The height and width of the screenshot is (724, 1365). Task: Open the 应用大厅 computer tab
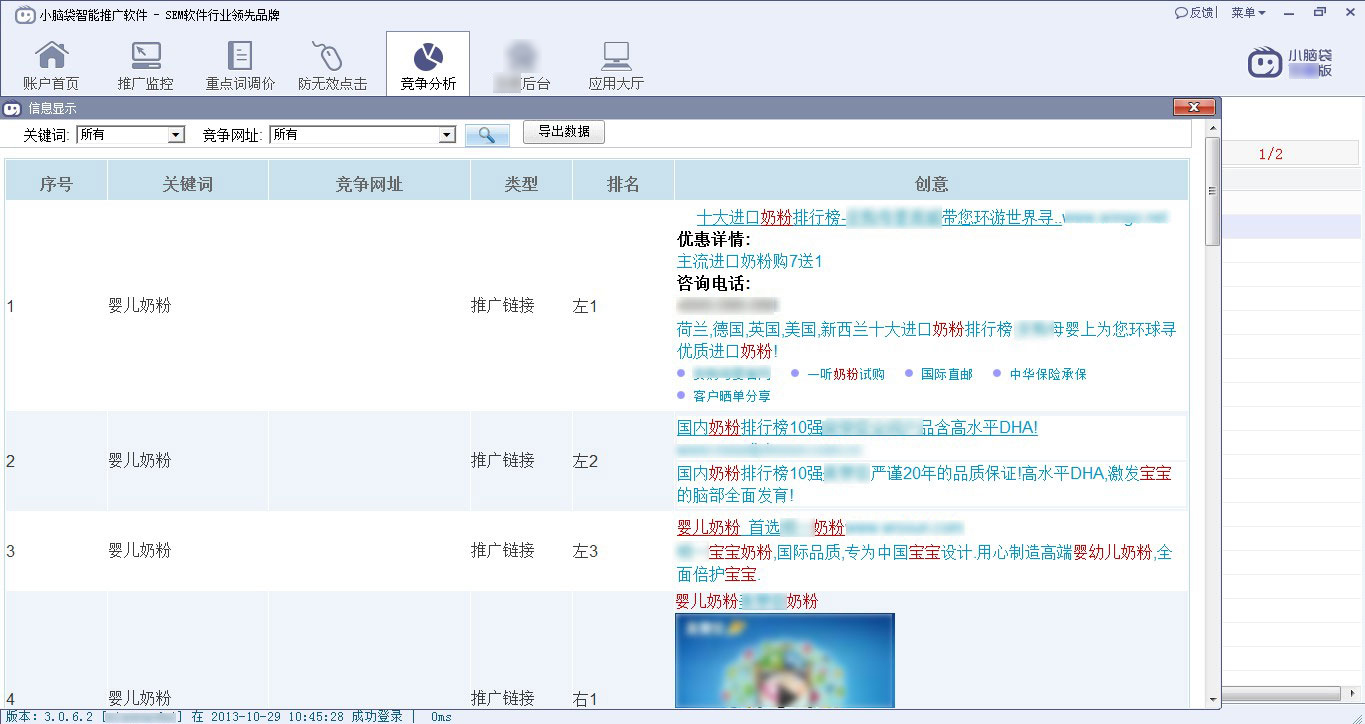tap(616, 65)
